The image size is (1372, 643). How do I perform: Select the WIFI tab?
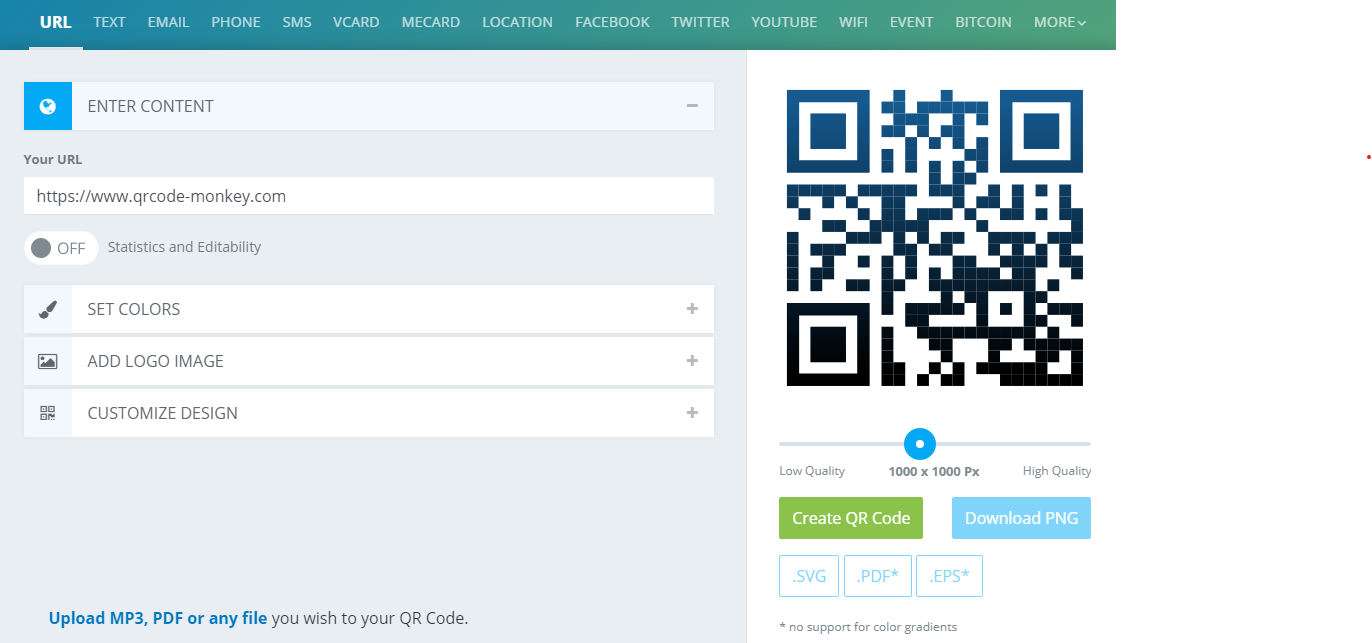(x=853, y=22)
